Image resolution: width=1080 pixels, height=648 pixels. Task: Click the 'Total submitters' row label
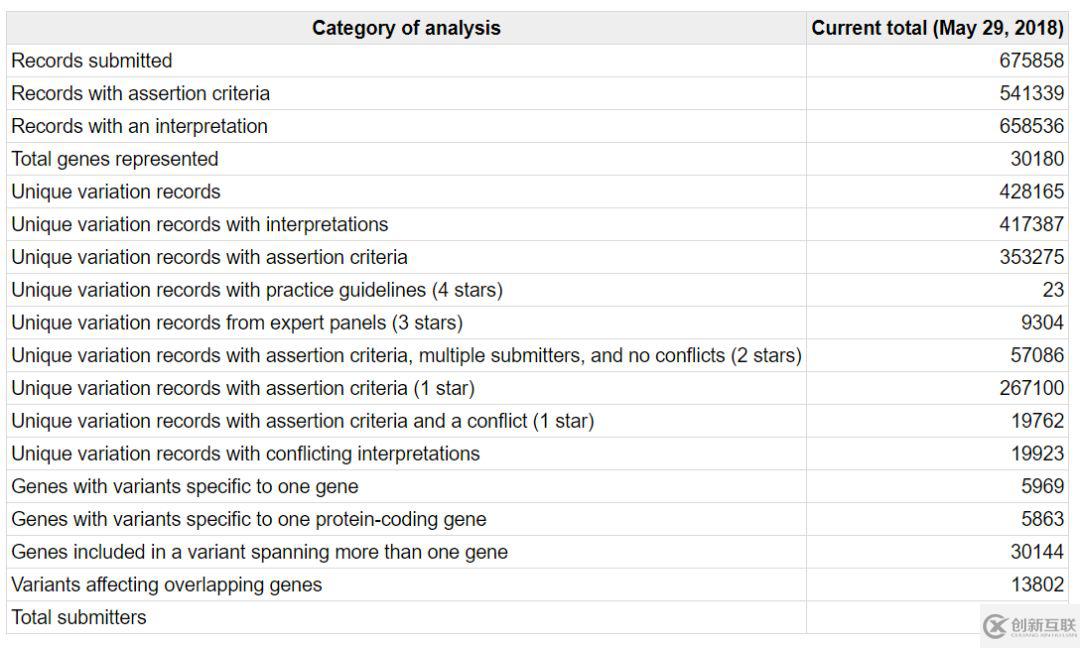pyautogui.click(x=79, y=618)
